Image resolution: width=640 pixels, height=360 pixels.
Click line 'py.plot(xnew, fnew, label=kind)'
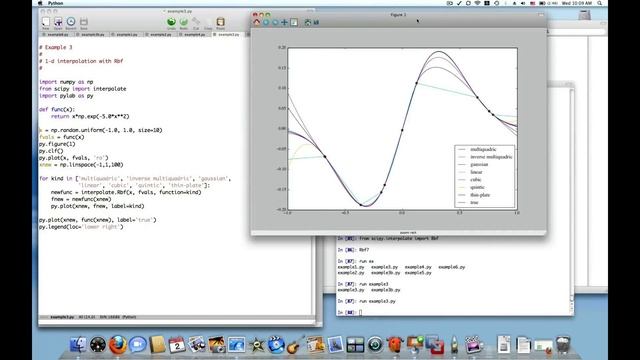pyautogui.click(x=98, y=206)
